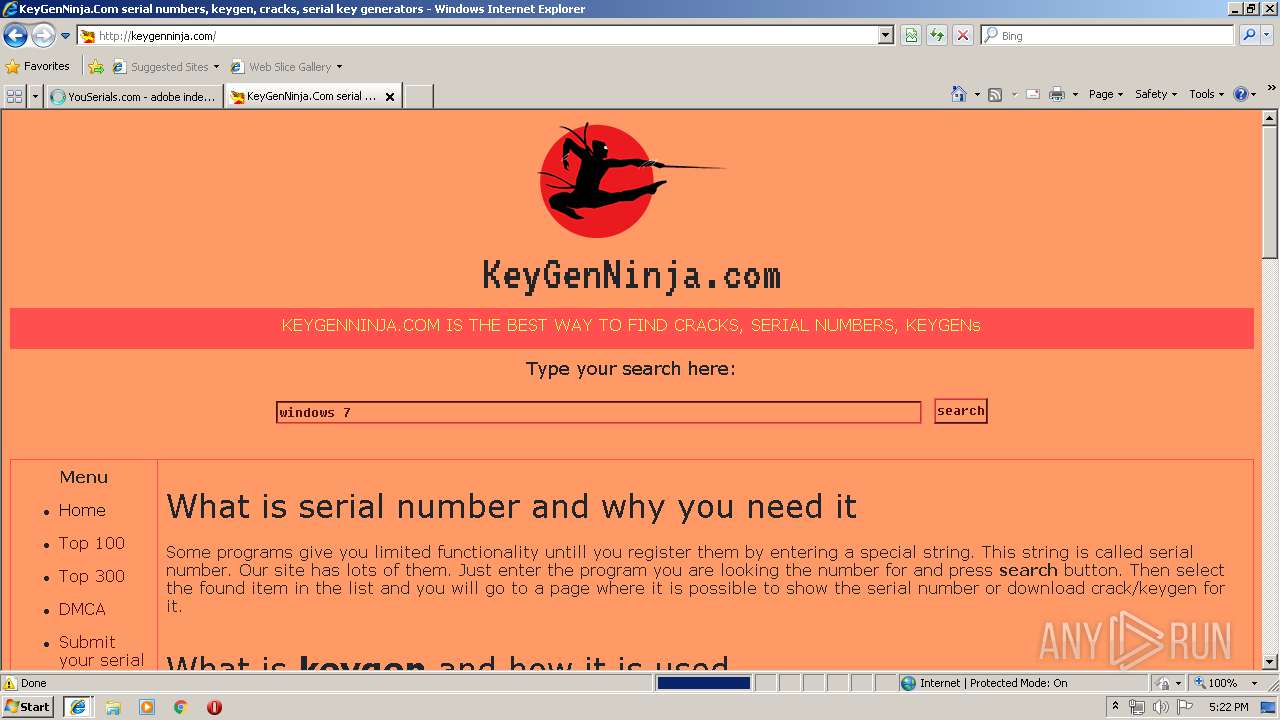This screenshot has height=720, width=1280.
Task: Open Submit your serial link
Action: (x=101, y=651)
